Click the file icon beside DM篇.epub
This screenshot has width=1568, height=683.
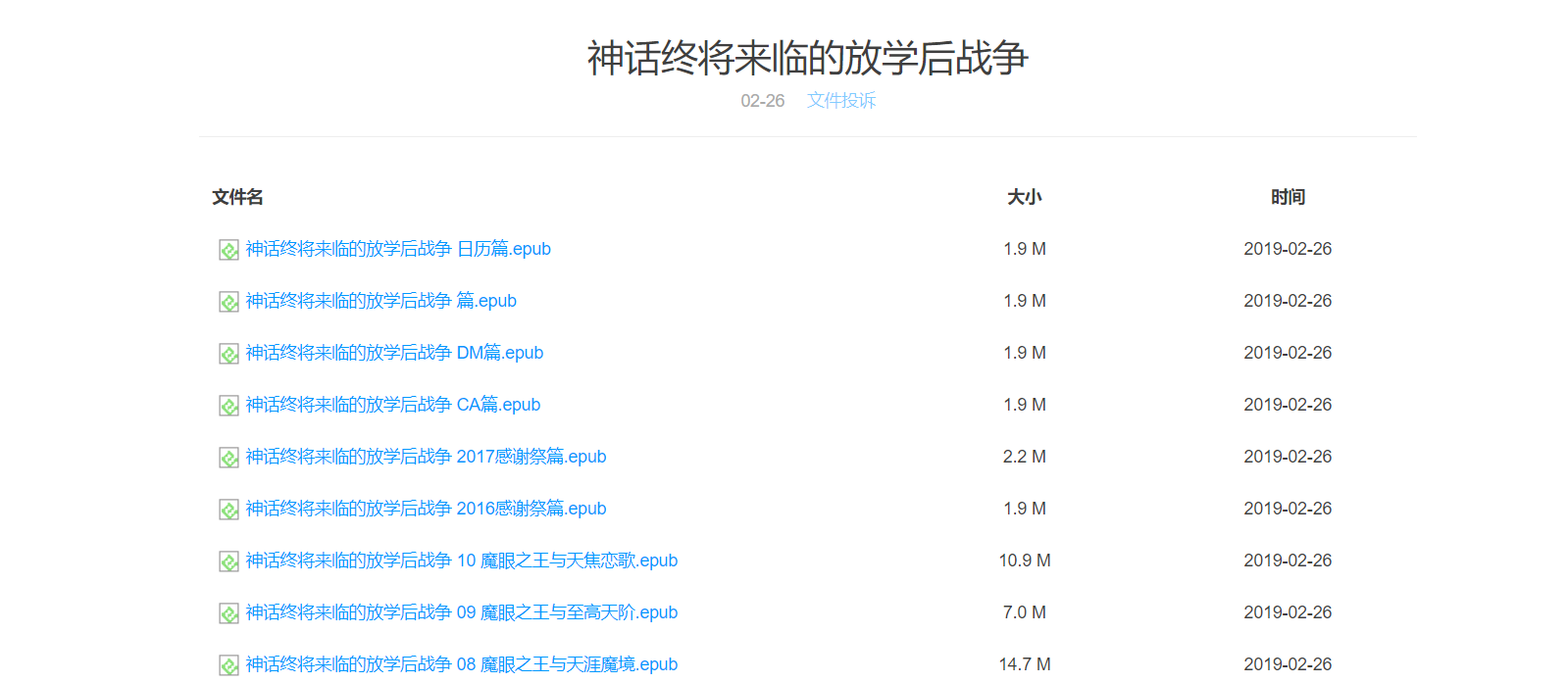(228, 354)
